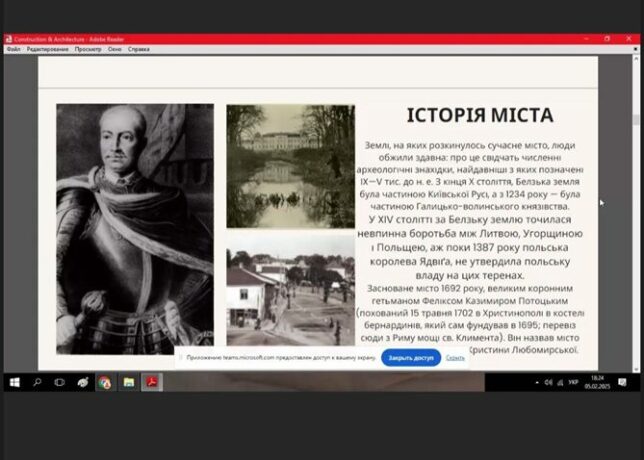This screenshot has width=644, height=460.
Task: Open the Справка help menu
Action: [139, 48]
